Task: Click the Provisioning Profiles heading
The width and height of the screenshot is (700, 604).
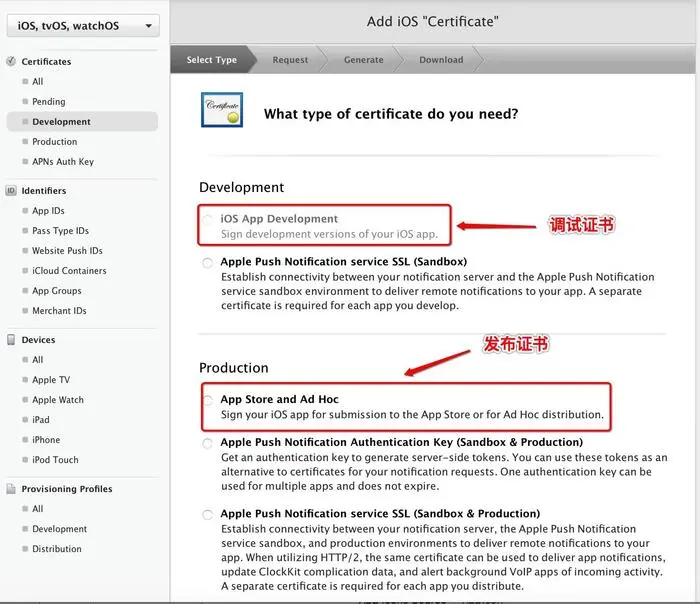Action: (x=67, y=489)
